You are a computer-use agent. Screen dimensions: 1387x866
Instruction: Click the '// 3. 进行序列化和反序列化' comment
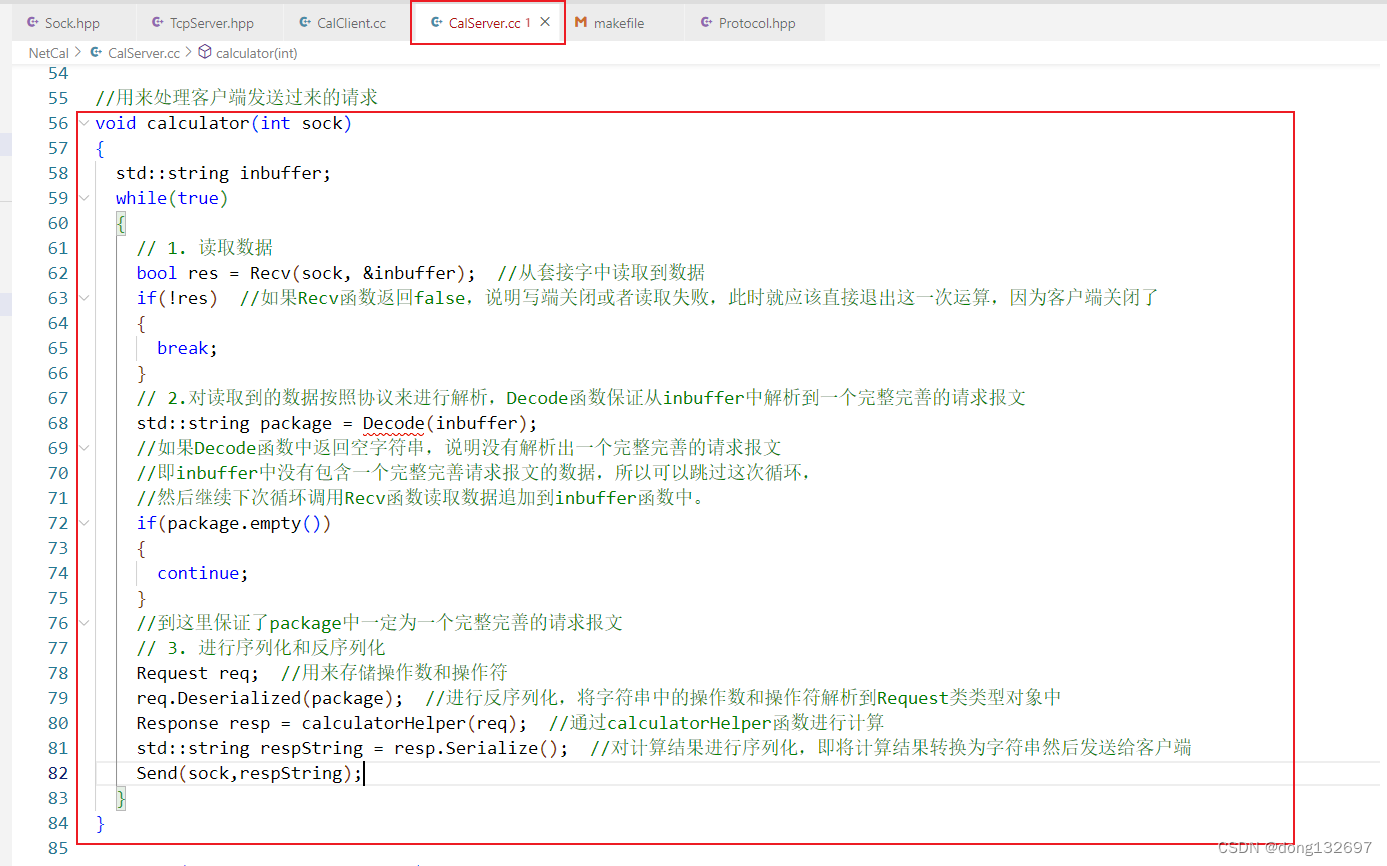click(261, 648)
